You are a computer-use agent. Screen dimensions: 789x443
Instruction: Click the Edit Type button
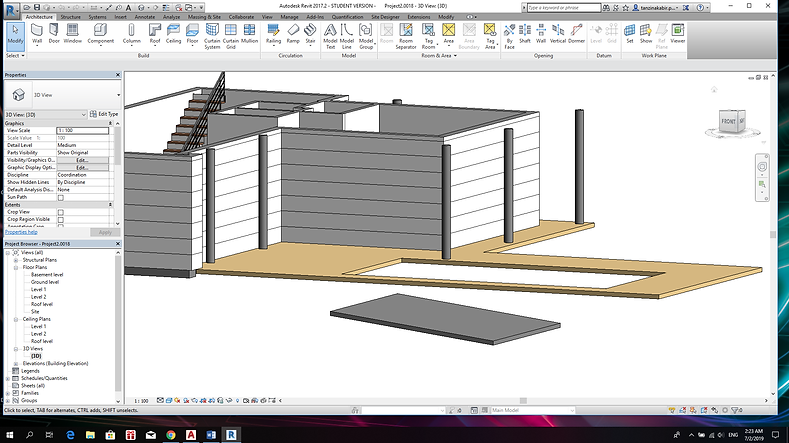[104, 114]
